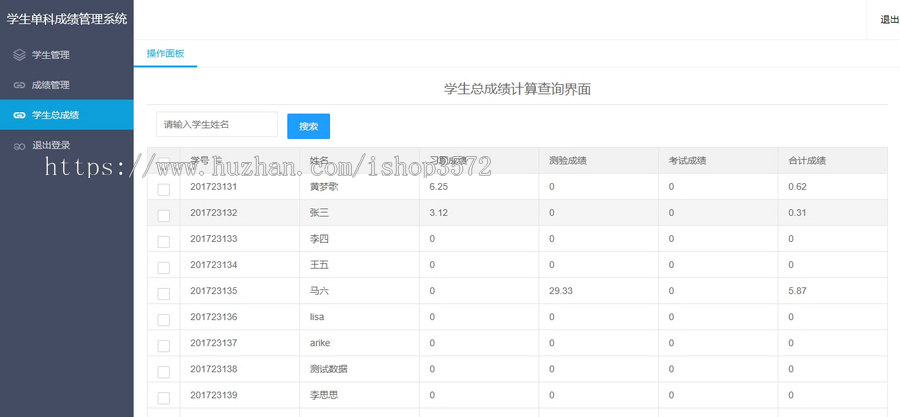The image size is (900, 417).
Task: Click the name 黄梦歌
Action: [x=324, y=186]
